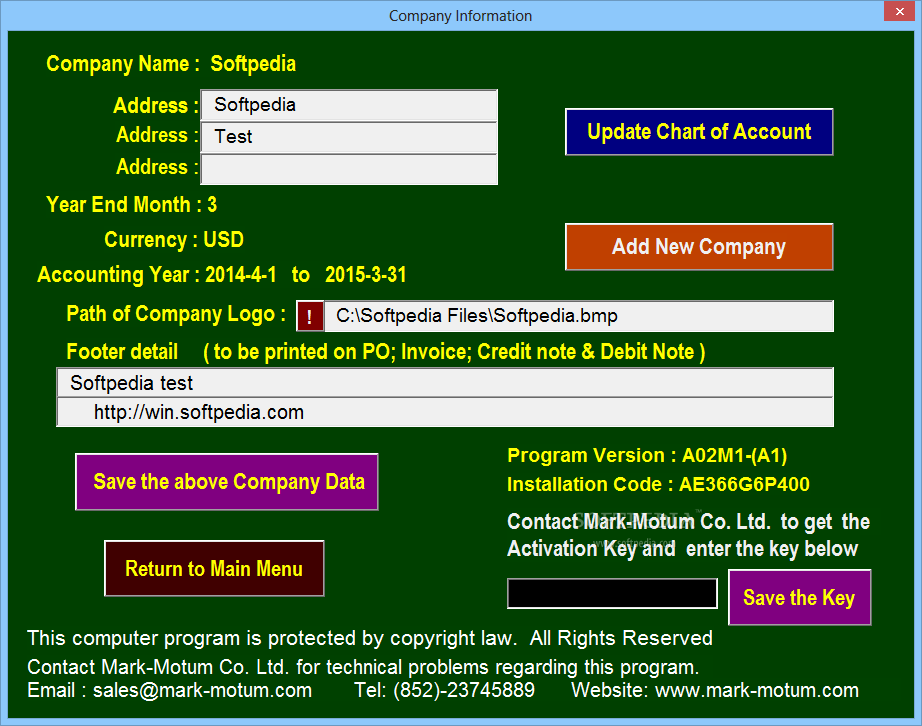
Task: Click Currency : USD text
Action: click(174, 239)
